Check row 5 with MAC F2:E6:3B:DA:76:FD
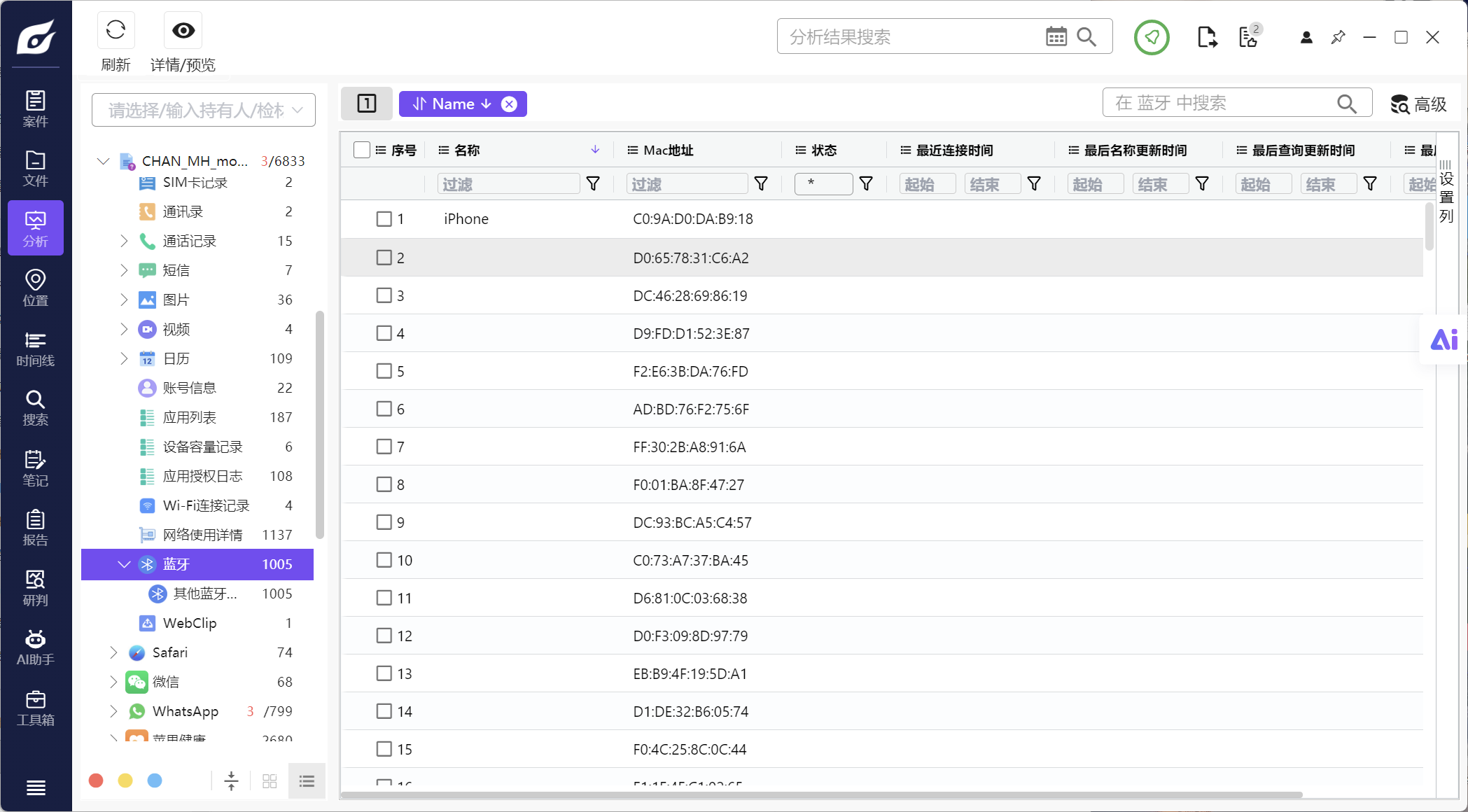 pos(384,371)
